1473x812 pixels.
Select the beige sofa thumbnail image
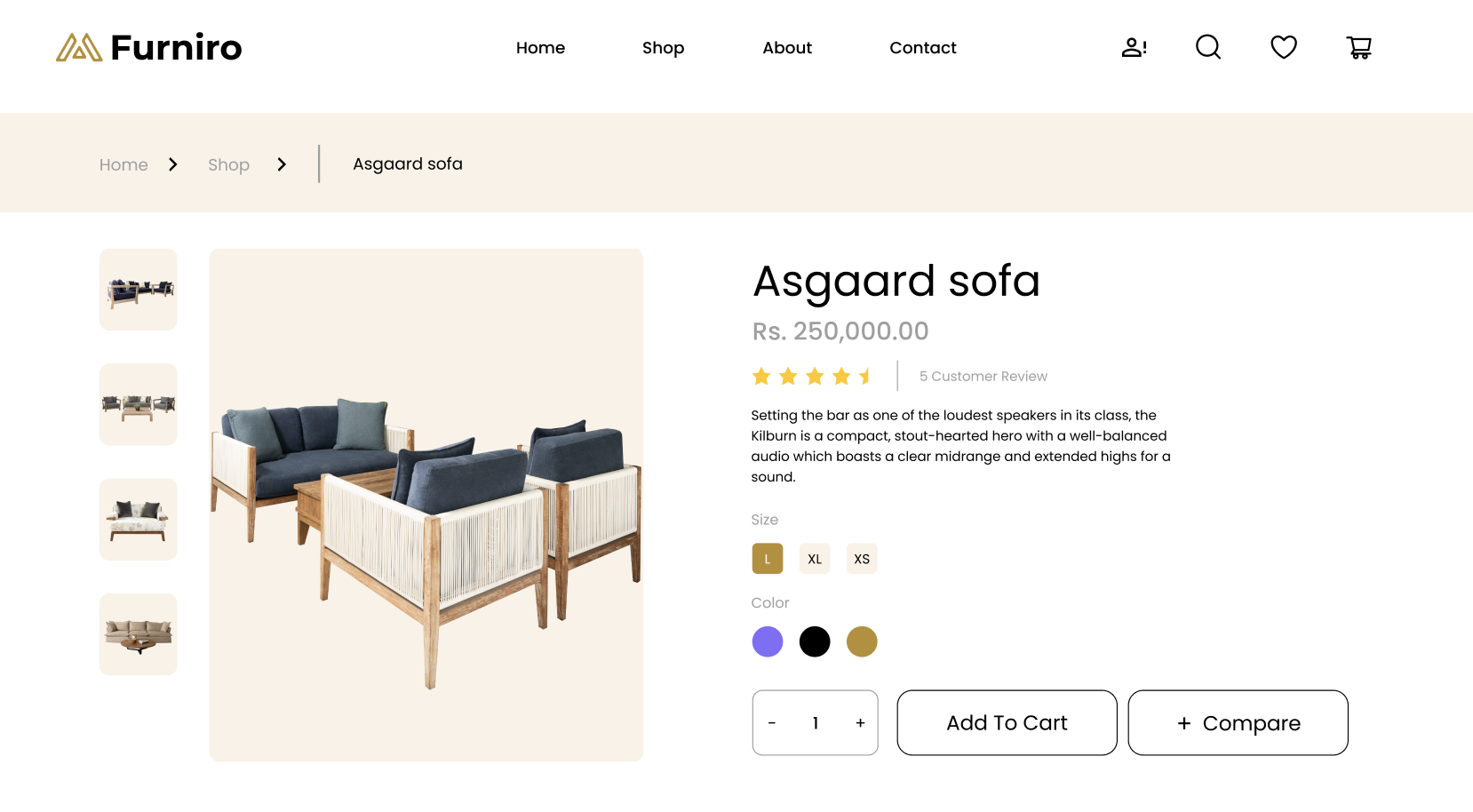[139, 634]
